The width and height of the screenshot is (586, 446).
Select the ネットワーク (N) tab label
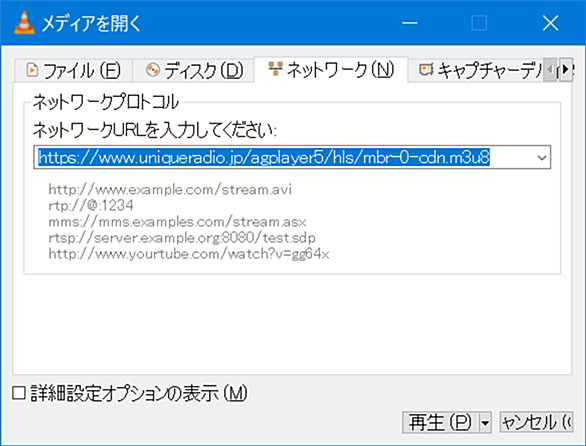[x=340, y=70]
